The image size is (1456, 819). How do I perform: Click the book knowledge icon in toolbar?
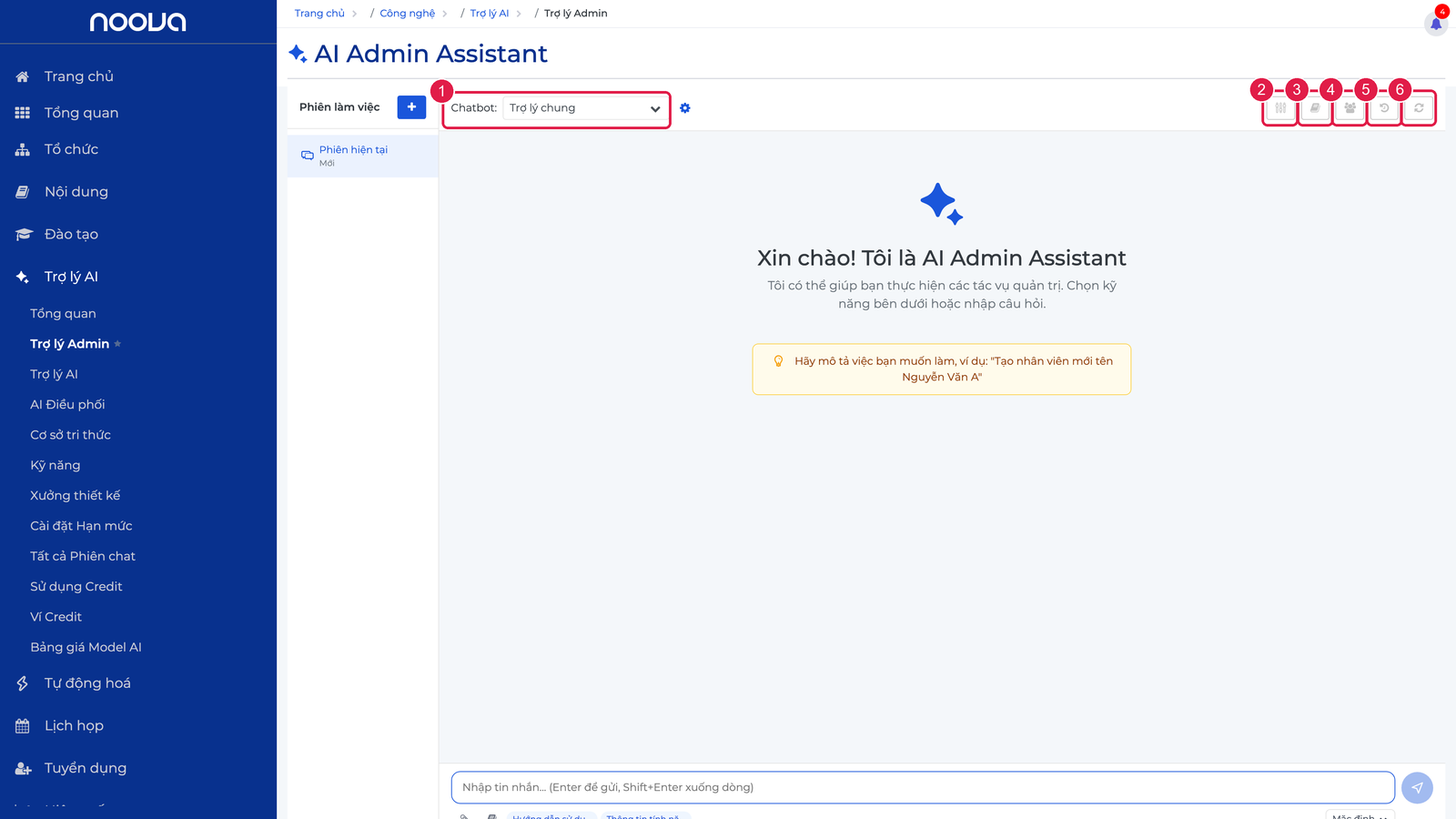(1315, 108)
